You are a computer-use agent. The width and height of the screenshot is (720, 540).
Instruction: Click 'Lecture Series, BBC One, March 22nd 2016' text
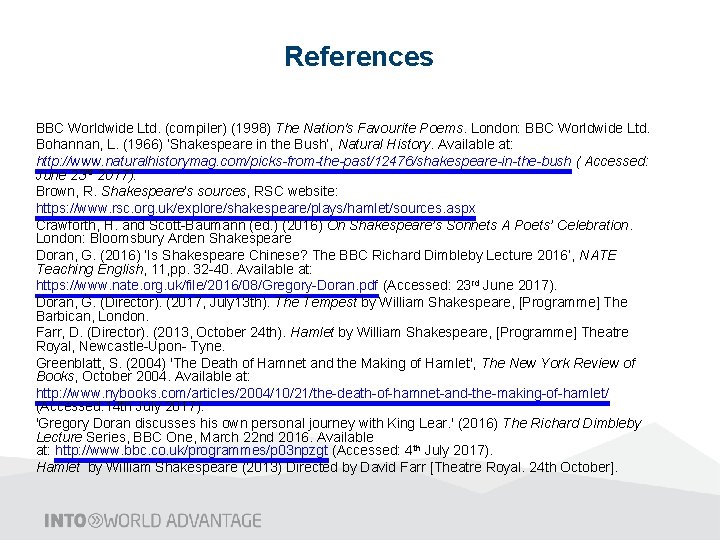coord(174,437)
